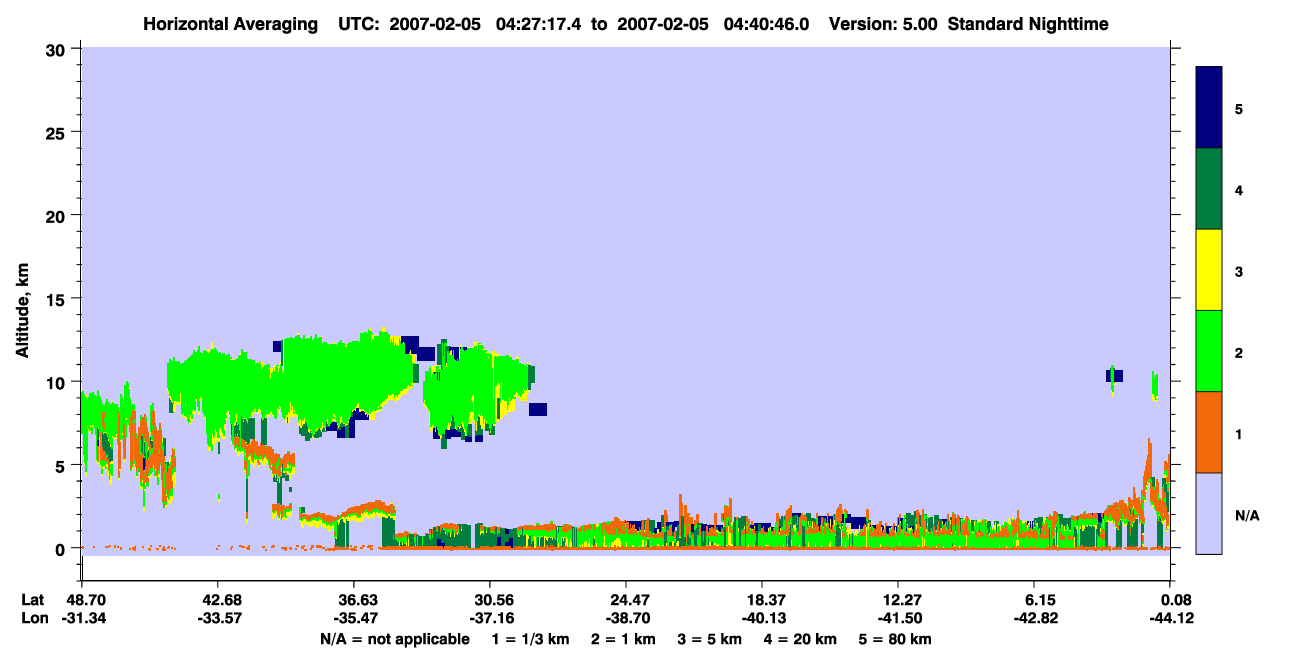
Task: Click the longitude value '-44.12'
Action: point(1171,619)
